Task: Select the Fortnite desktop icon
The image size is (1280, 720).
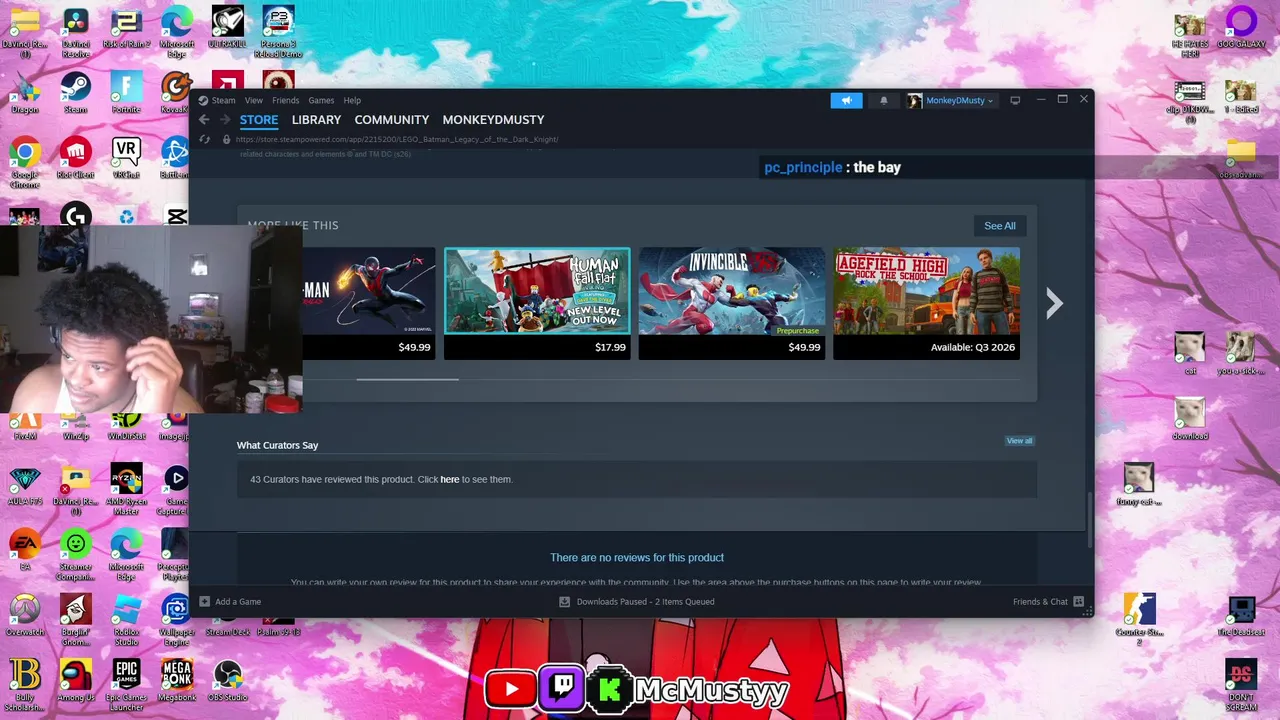Action: [126, 90]
